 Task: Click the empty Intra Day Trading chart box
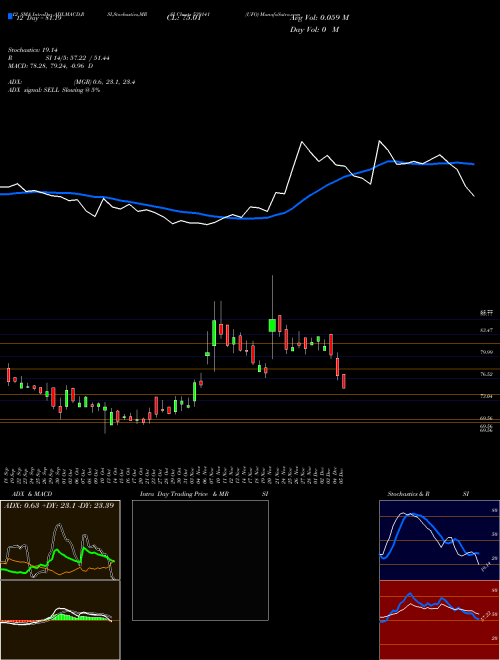[x=200, y=560]
